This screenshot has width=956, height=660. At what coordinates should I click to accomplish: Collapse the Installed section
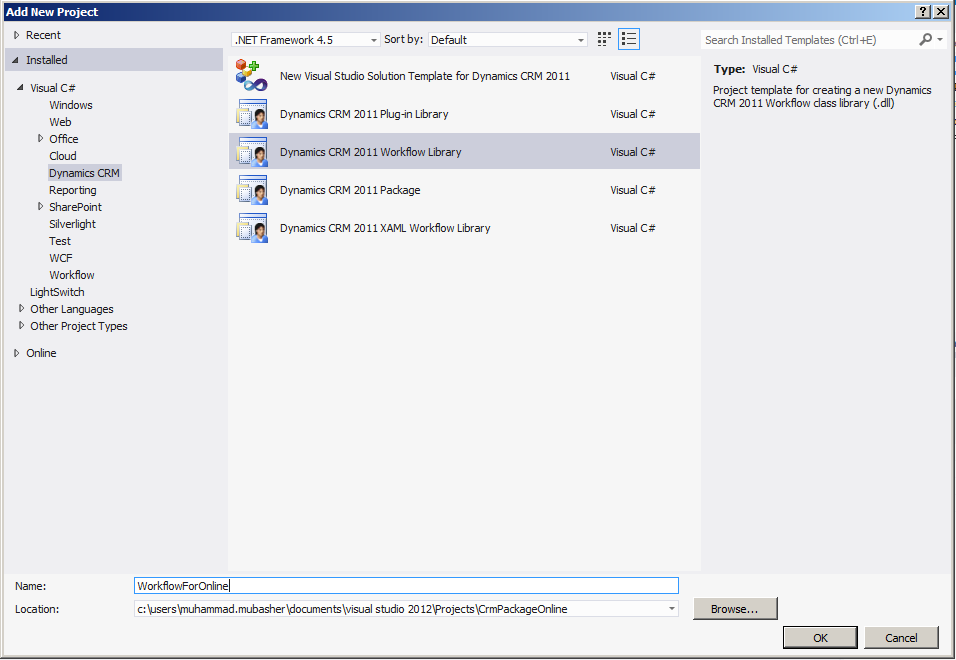[x=15, y=60]
